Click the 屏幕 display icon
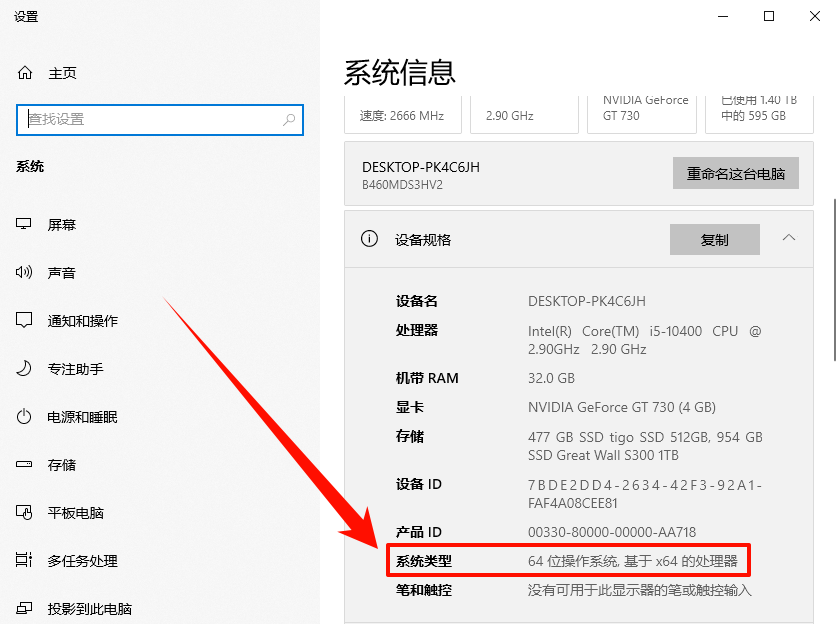This screenshot has width=838, height=624. [x=24, y=224]
